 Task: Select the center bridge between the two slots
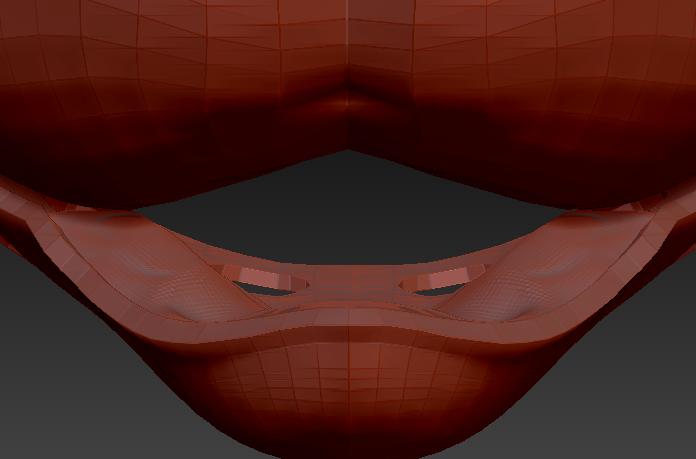(354, 284)
